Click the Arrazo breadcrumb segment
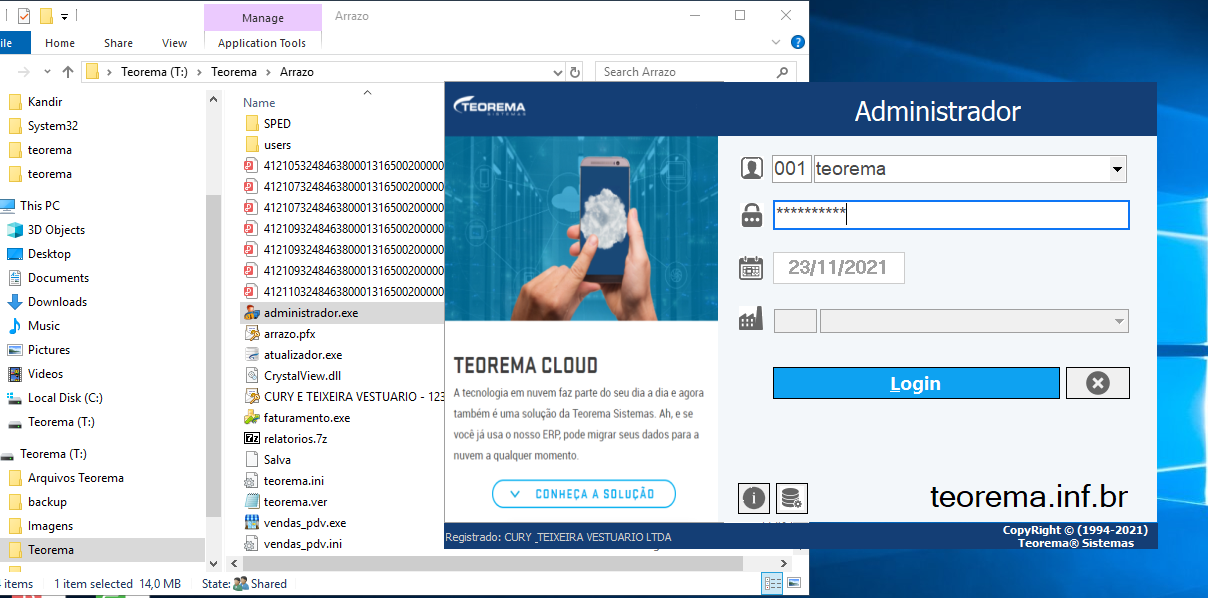This screenshot has height=598, width=1208. click(297, 72)
